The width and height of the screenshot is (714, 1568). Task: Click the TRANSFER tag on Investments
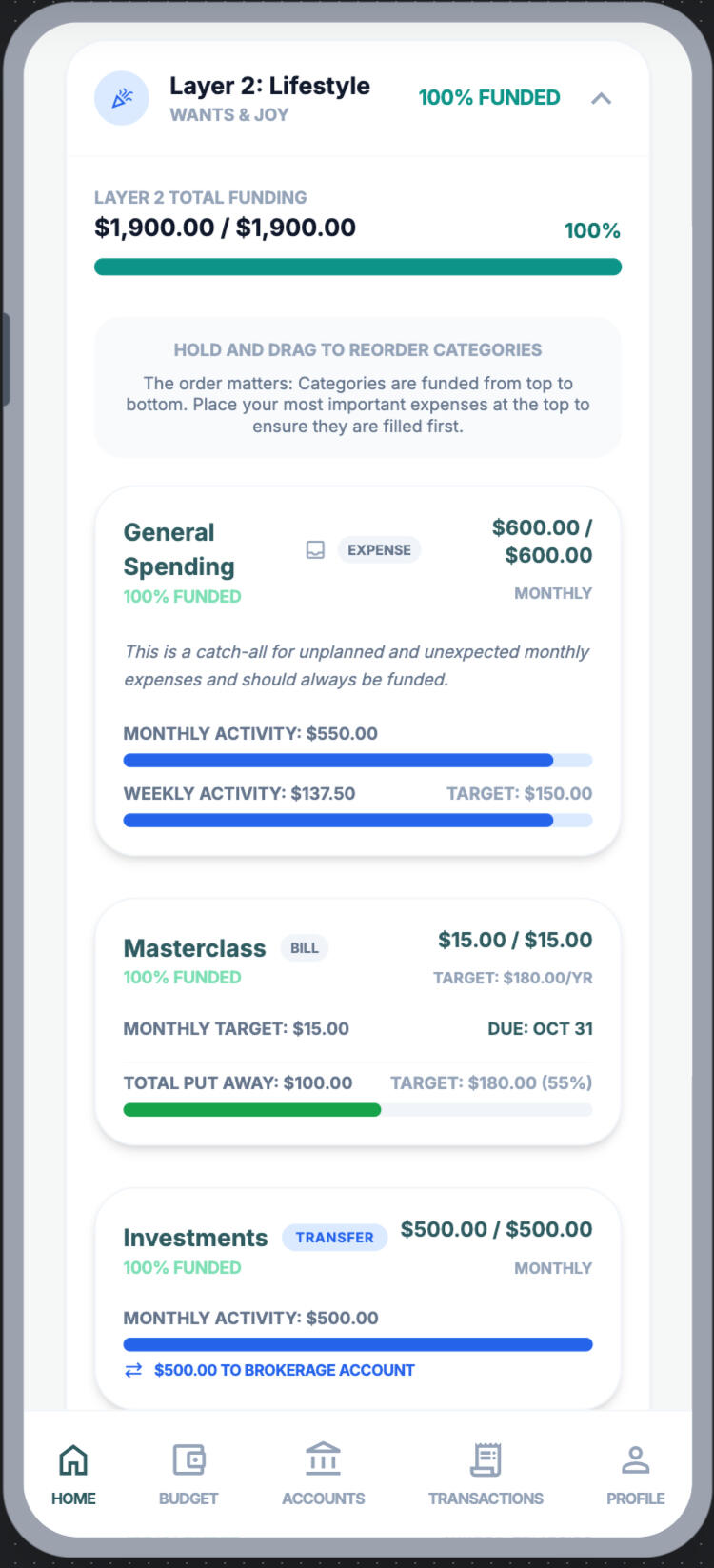coord(334,1238)
